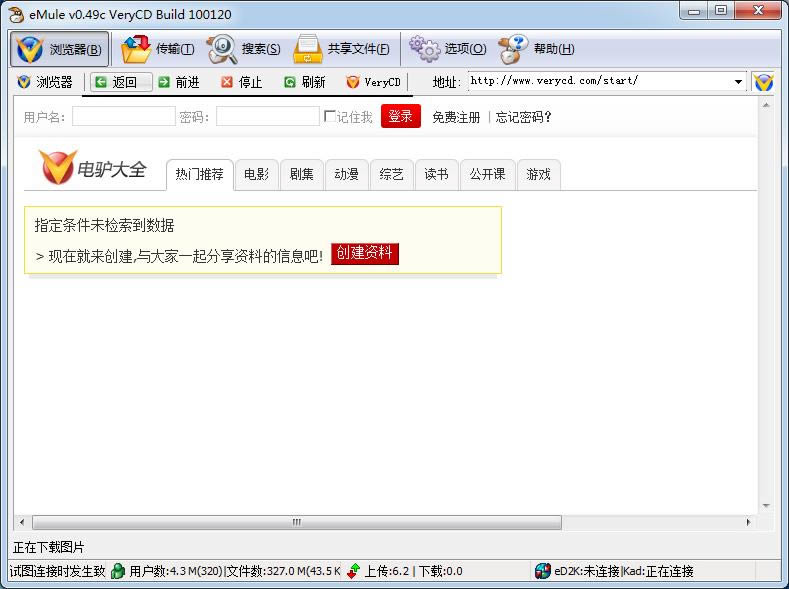Click the small 浏览器 label icon on browser toolbar
The width and height of the screenshot is (789, 589).
pos(23,81)
